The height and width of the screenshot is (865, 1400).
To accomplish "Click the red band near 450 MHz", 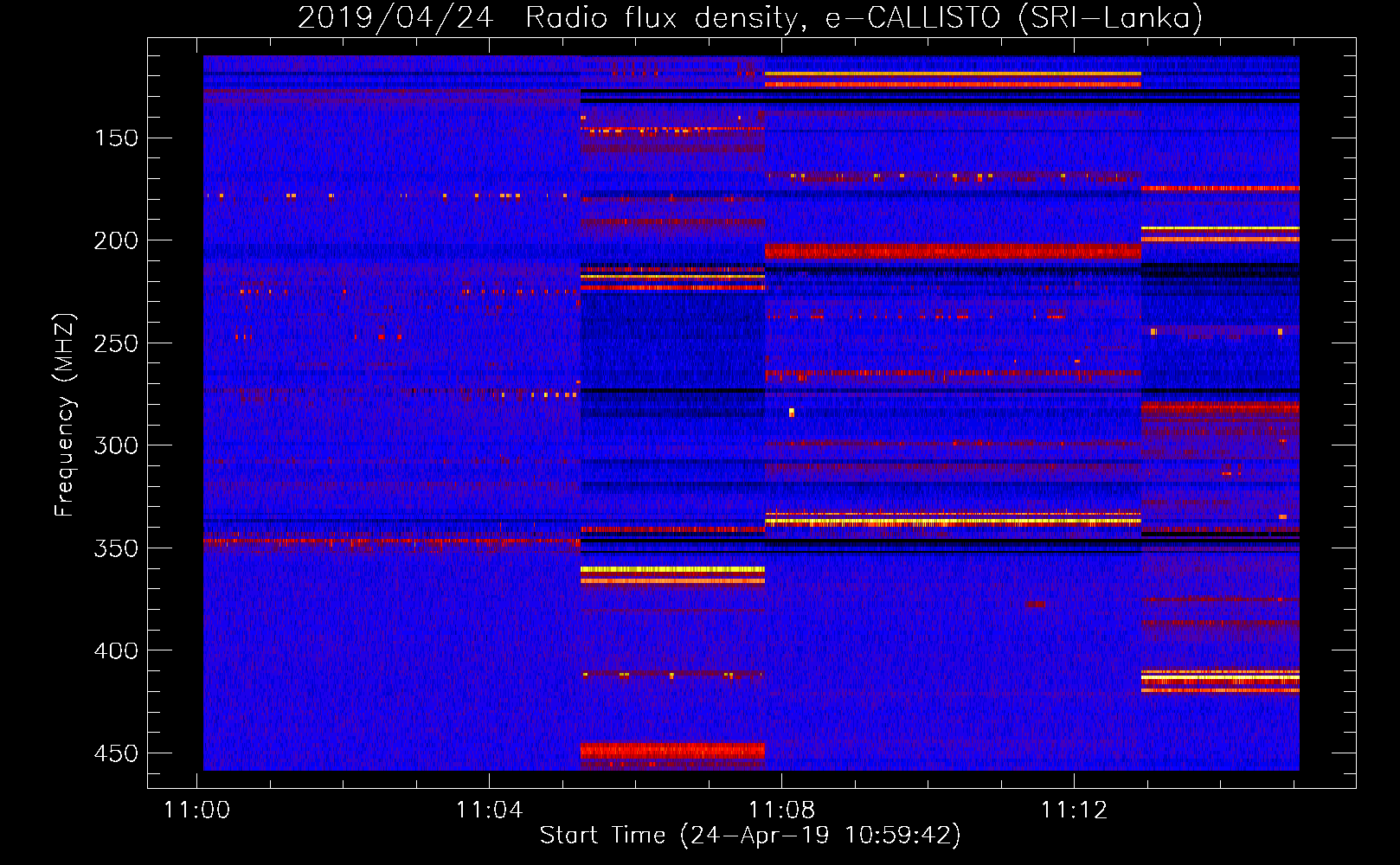I will tap(672, 751).
